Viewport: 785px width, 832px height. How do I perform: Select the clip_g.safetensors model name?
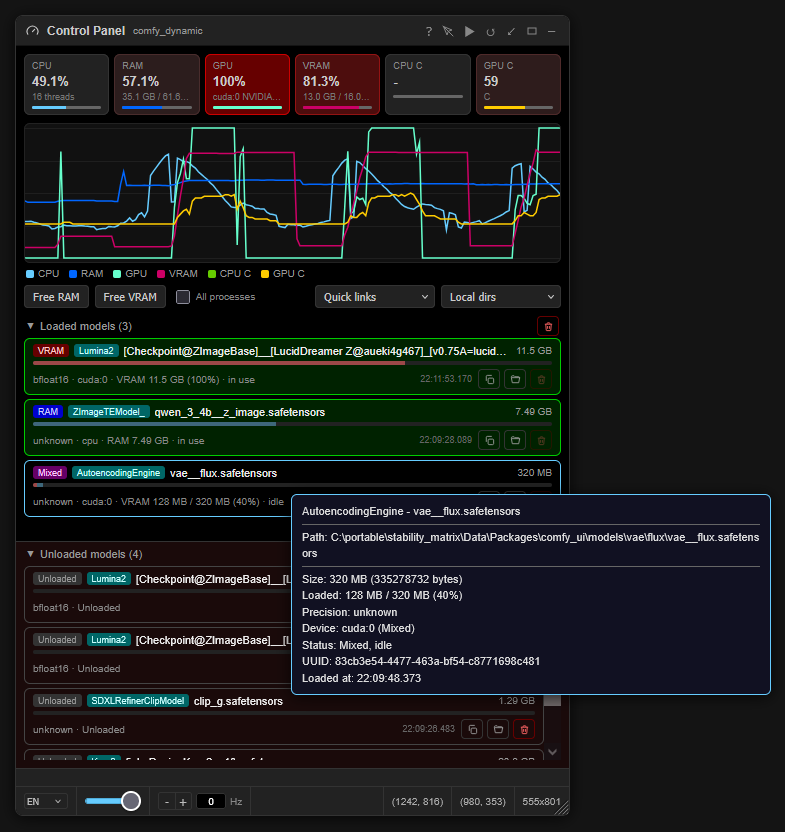point(238,701)
